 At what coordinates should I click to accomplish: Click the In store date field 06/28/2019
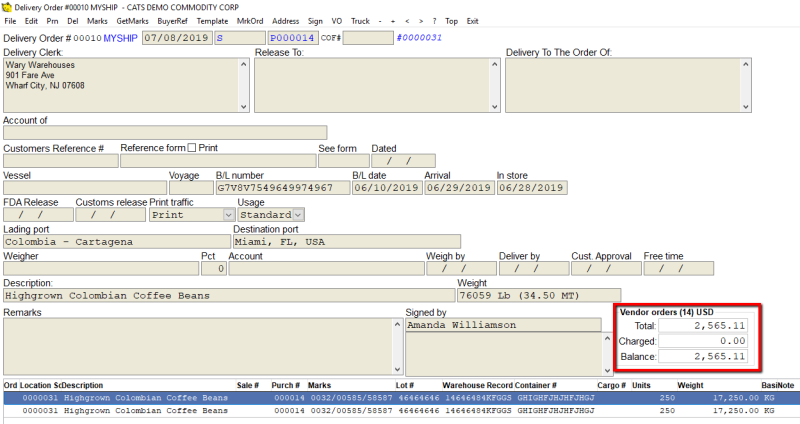[x=532, y=188]
